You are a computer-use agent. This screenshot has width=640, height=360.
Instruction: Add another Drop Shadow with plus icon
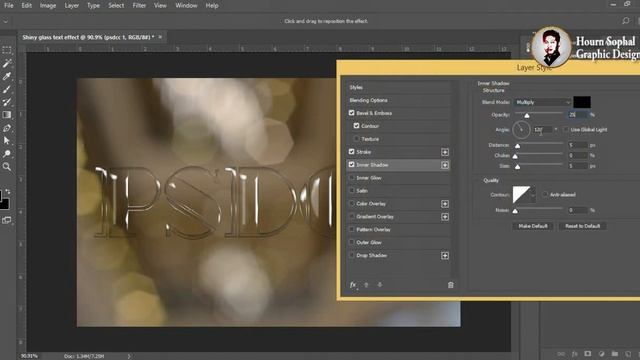click(x=445, y=256)
